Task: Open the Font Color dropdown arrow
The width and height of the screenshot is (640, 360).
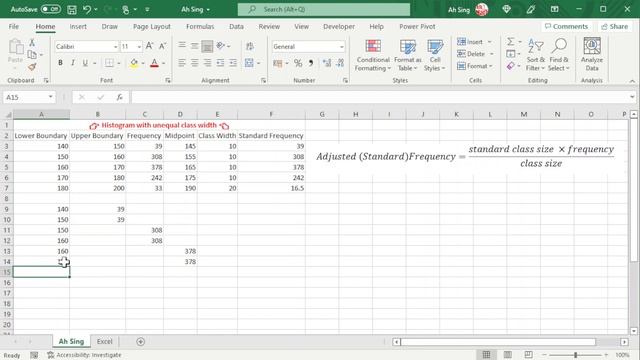Action: [164, 63]
